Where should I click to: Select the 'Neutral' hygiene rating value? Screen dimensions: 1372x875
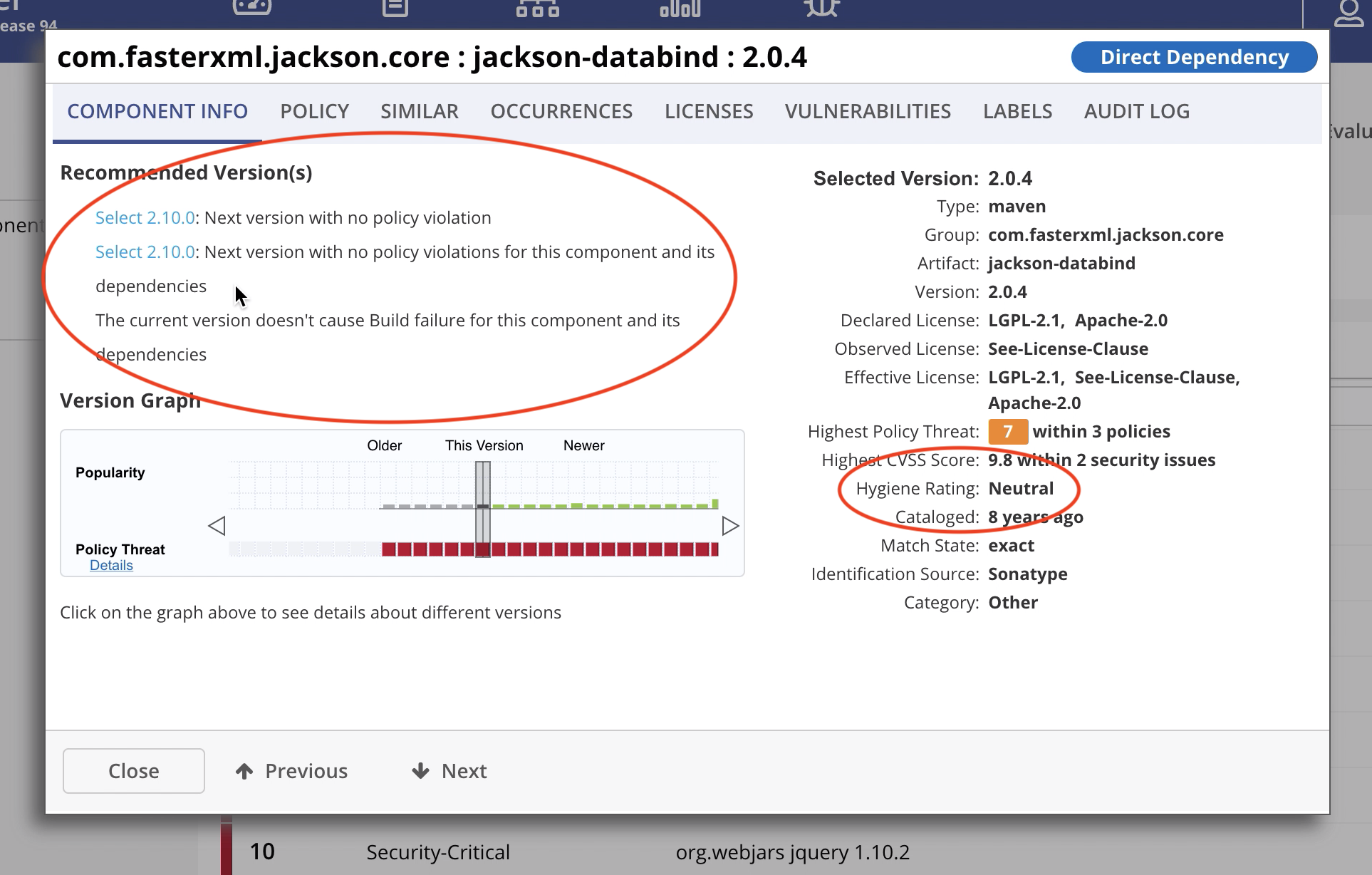[1021, 489]
